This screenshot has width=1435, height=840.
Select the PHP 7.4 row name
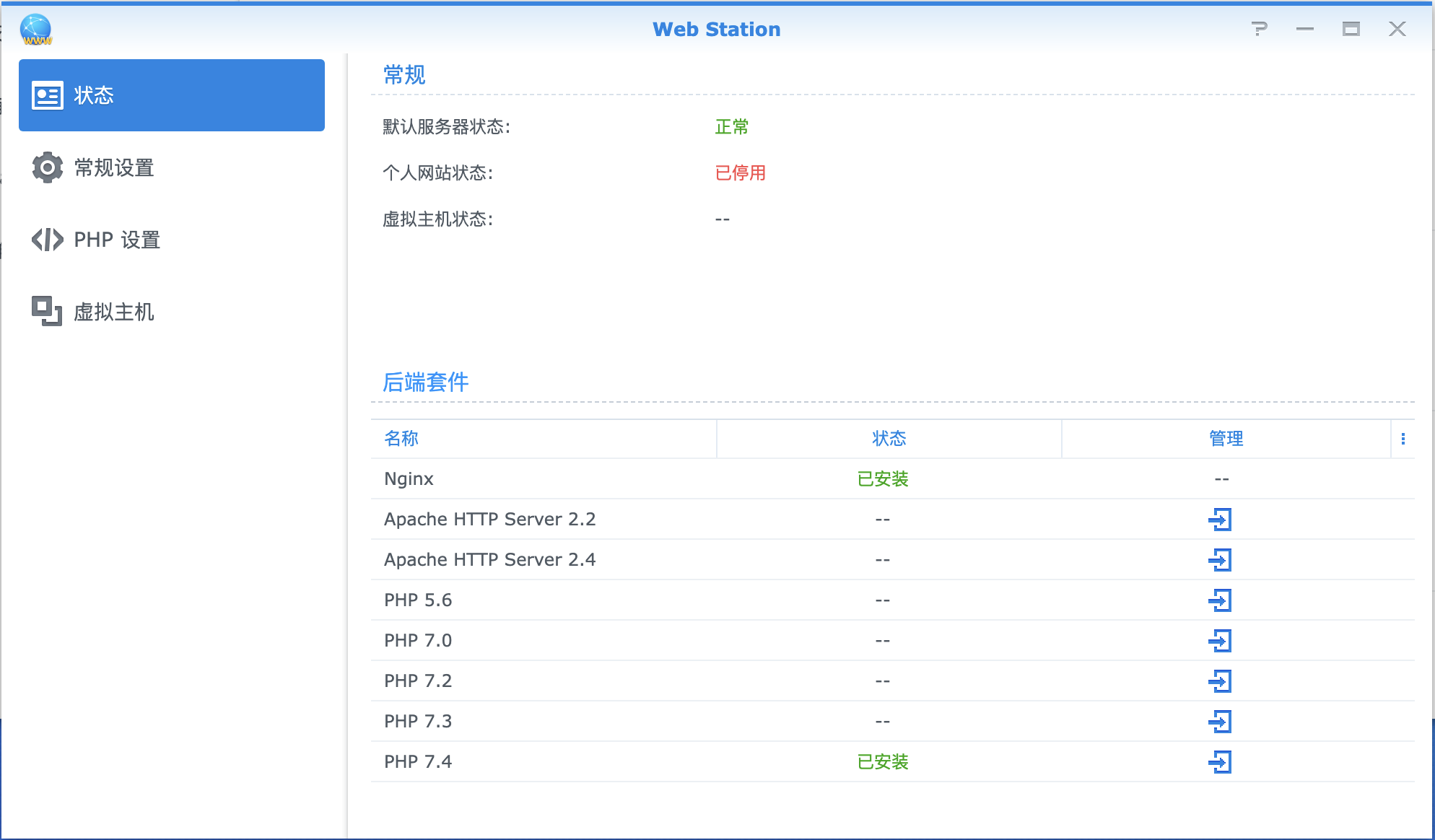tap(418, 762)
